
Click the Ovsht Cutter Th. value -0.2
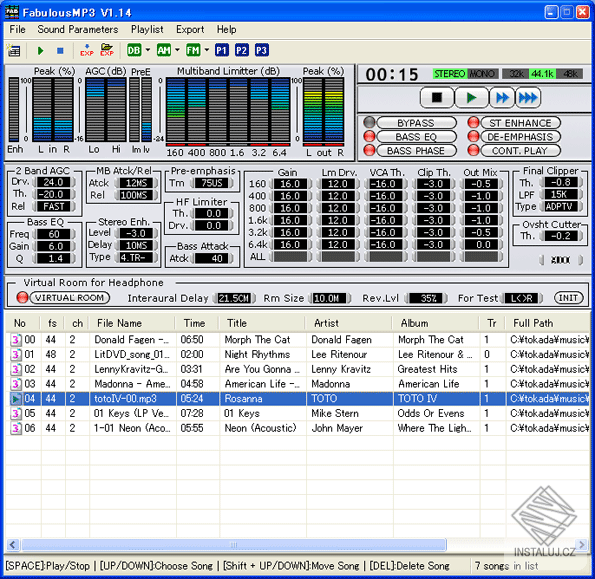pyautogui.click(x=561, y=236)
